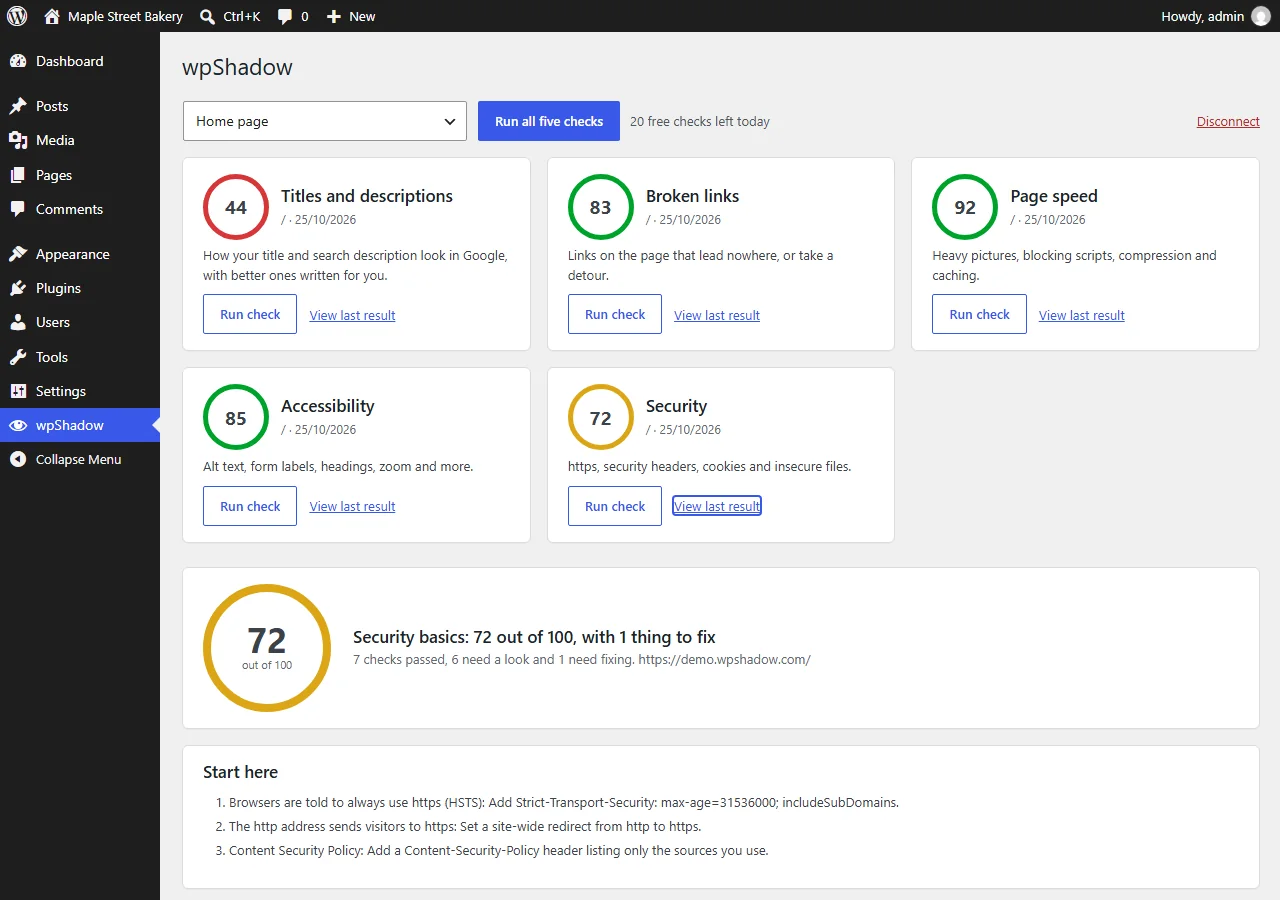This screenshot has width=1280, height=900.
Task: Go to the Plugins menu item
Action: tap(80, 288)
